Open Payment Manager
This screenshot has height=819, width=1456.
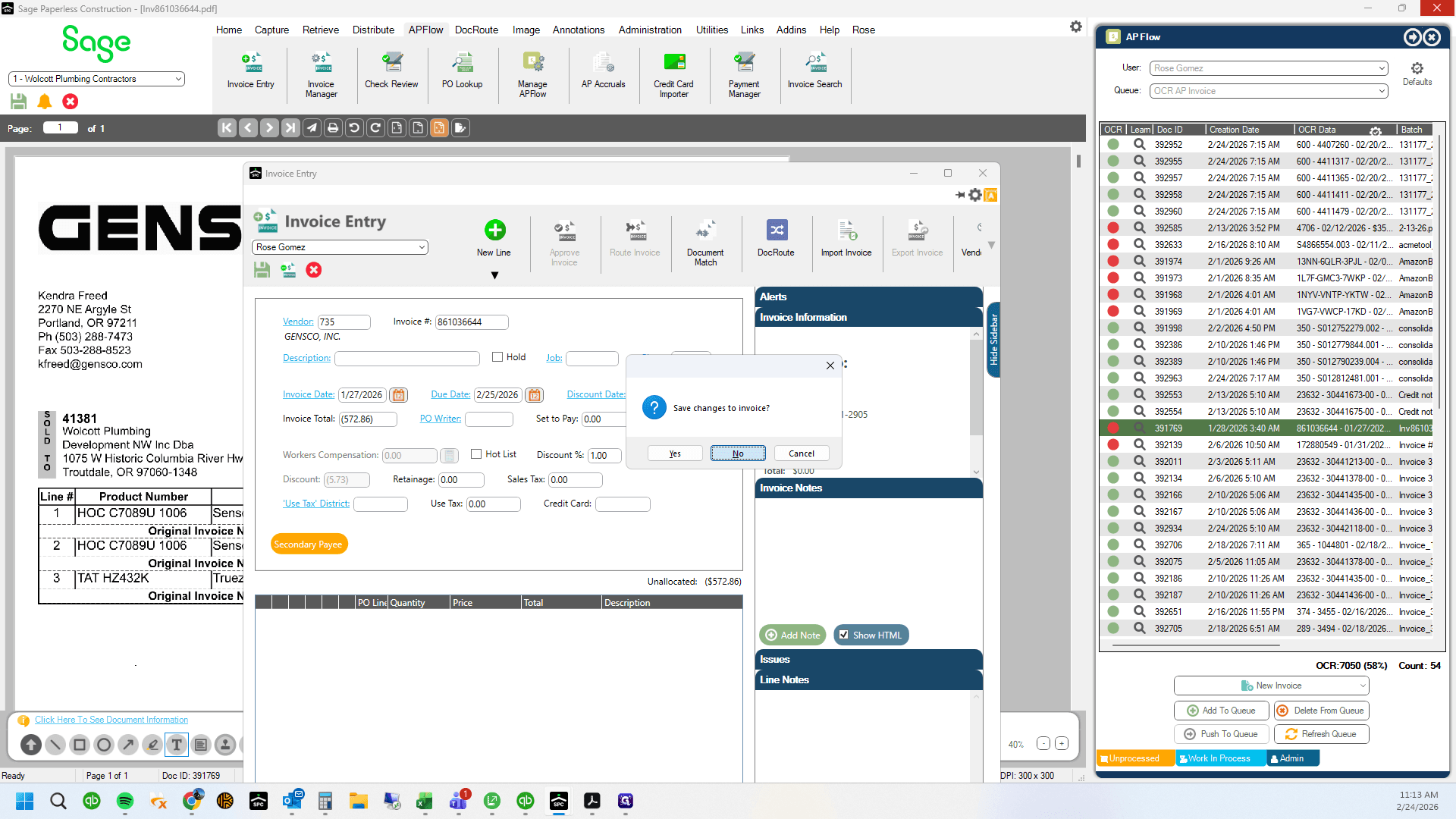click(x=744, y=75)
